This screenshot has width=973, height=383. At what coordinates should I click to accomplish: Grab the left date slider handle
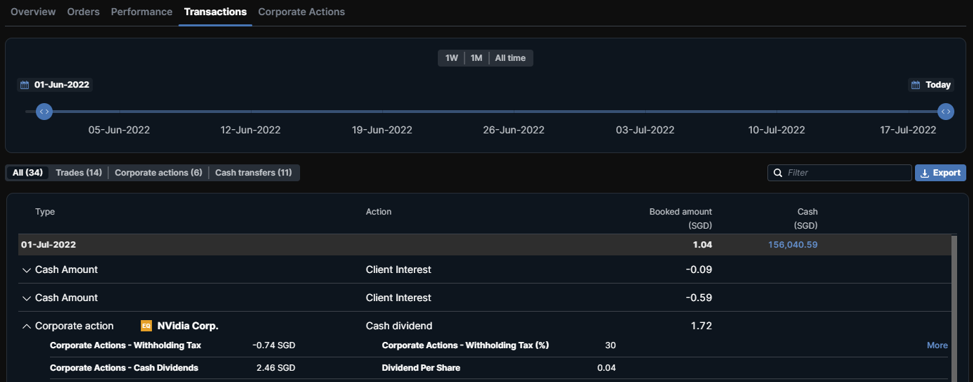coord(43,112)
